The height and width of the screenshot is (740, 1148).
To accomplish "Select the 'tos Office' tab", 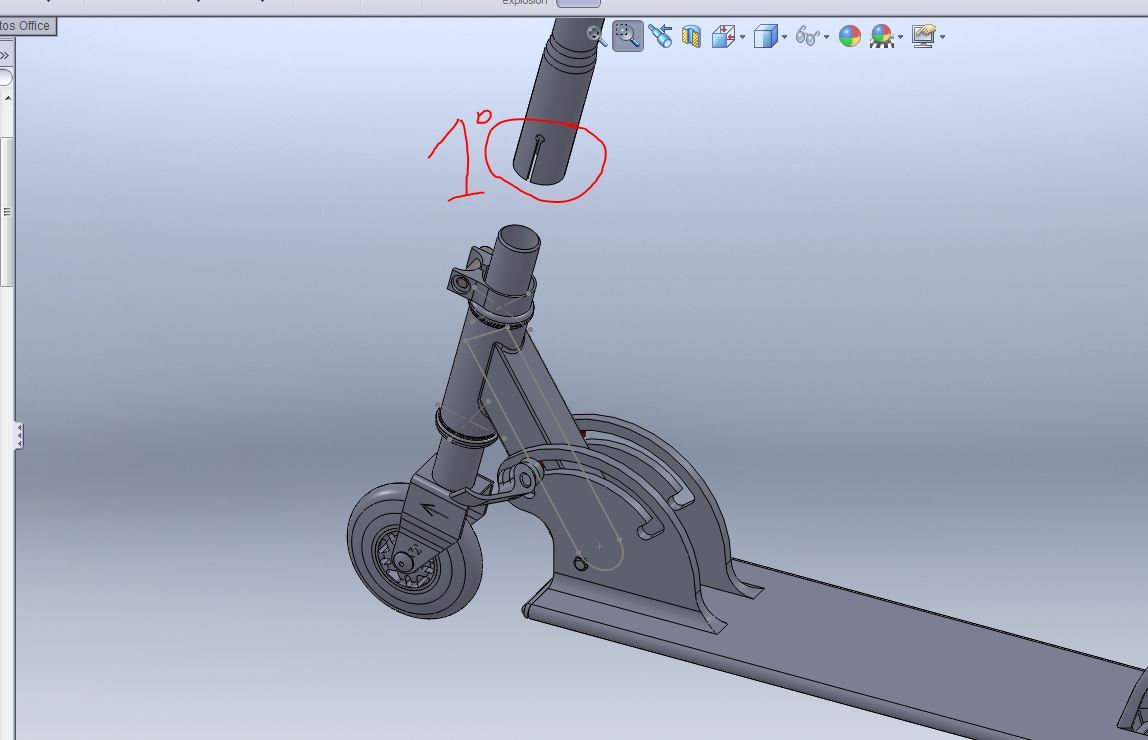I will tap(26, 26).
